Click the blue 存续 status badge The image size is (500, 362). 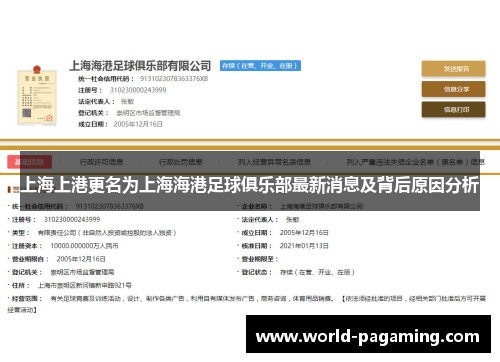(260, 66)
